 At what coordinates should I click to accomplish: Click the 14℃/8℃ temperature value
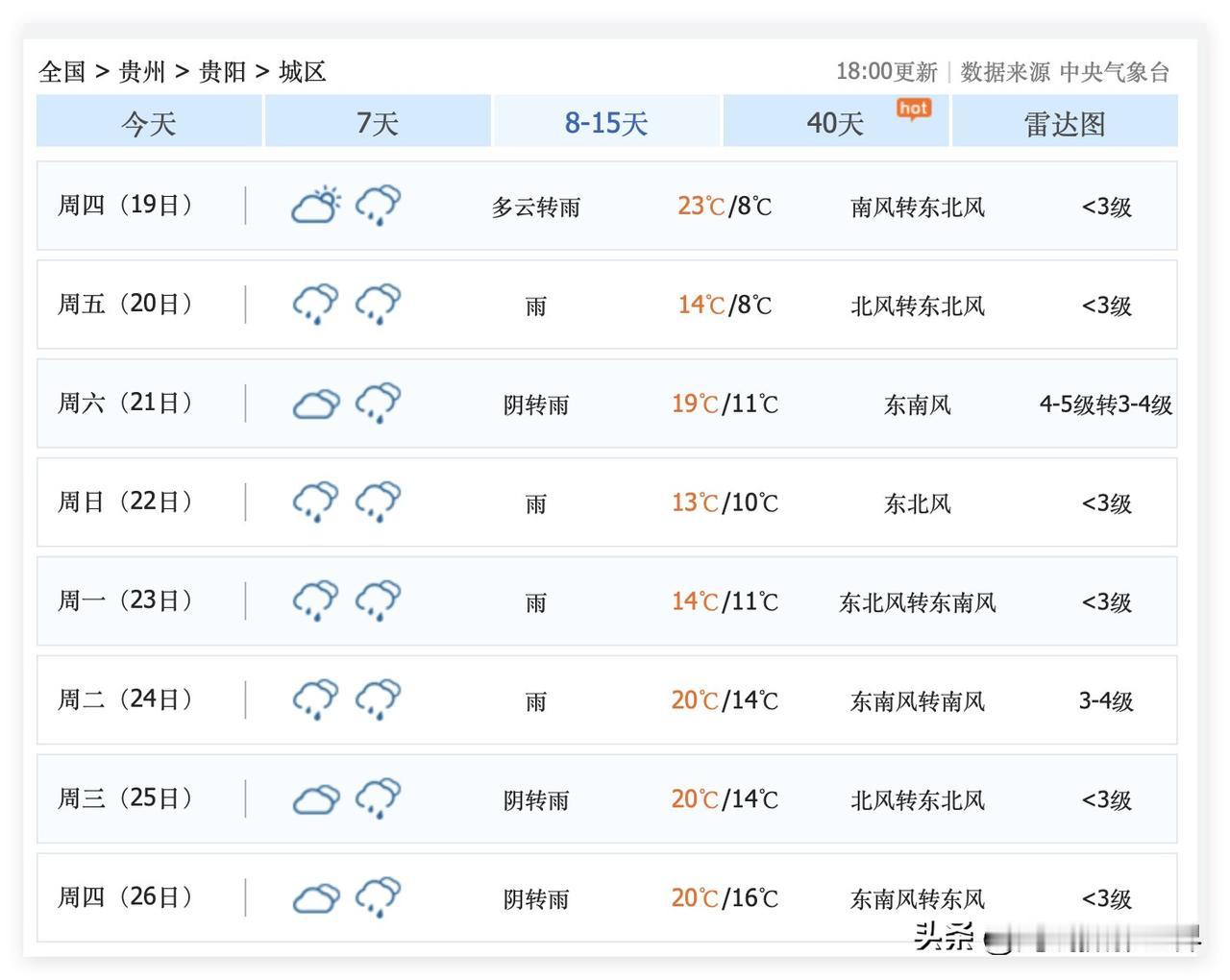725,305
